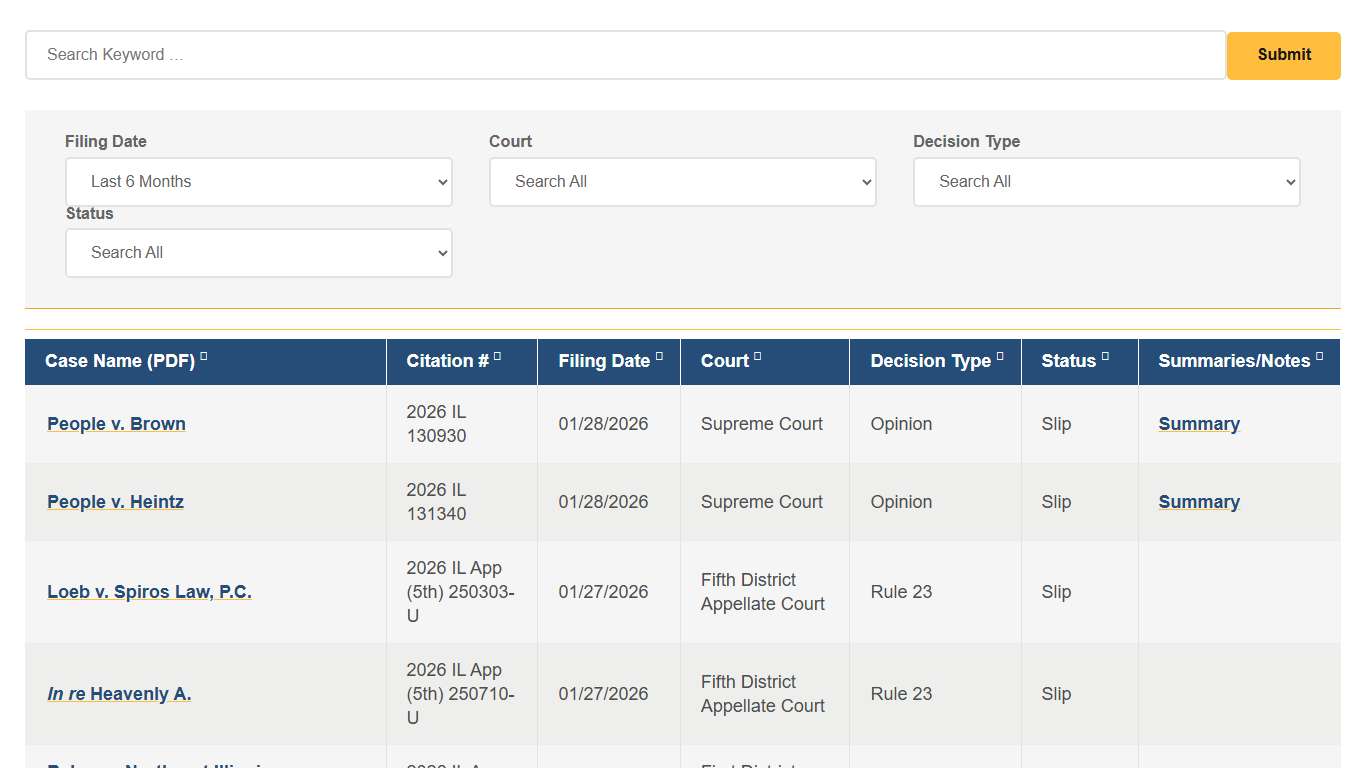Expand the Status filter dropdown
The width and height of the screenshot is (1366, 768).
(259, 253)
